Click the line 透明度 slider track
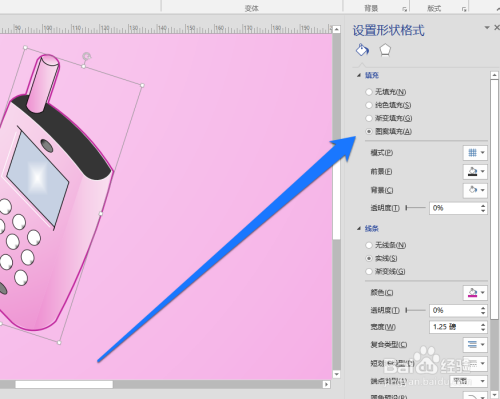This screenshot has height=399, width=500. pos(415,310)
